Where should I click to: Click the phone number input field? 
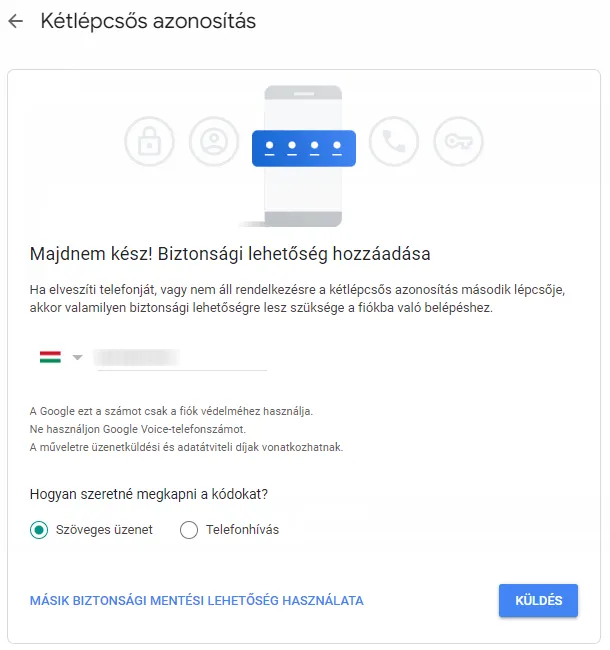pos(180,357)
